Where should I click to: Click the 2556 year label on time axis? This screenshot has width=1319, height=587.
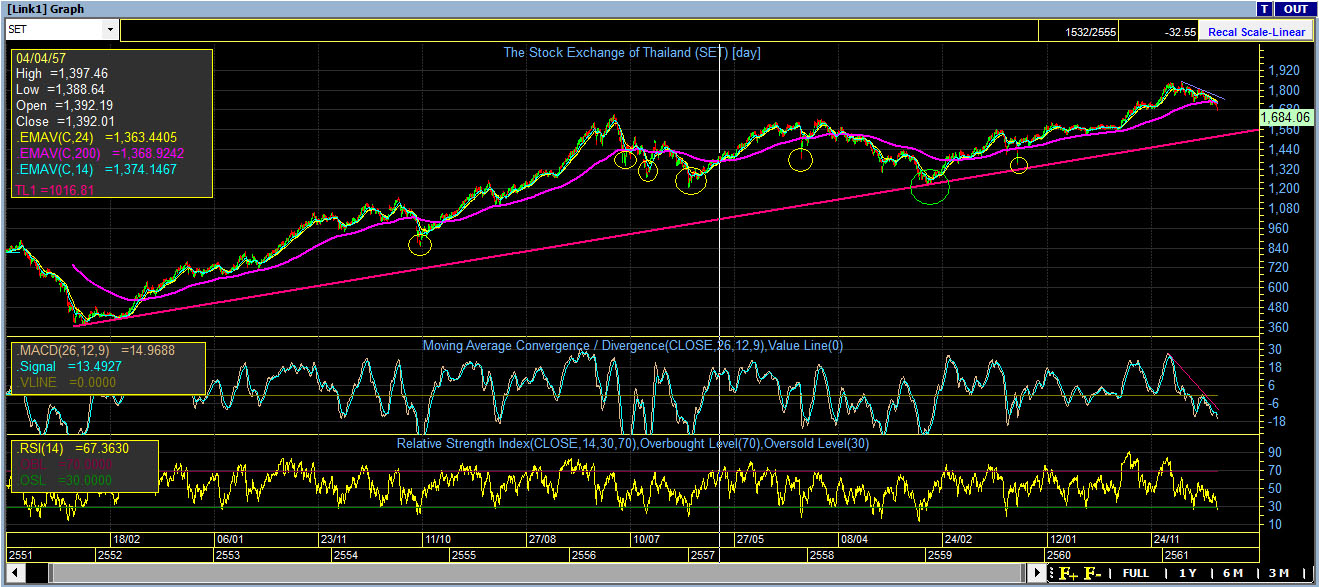click(584, 555)
